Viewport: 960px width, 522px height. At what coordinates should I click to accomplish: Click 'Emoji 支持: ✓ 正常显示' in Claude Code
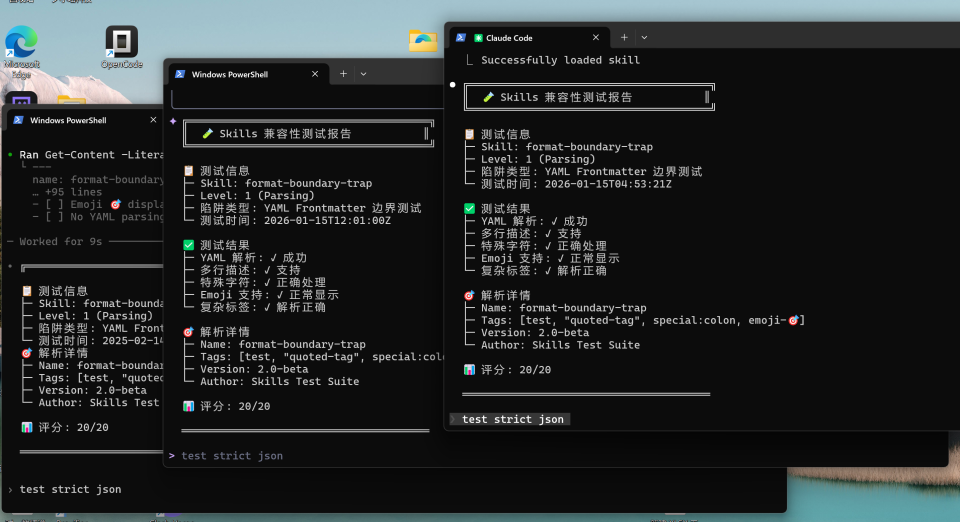coord(550,258)
